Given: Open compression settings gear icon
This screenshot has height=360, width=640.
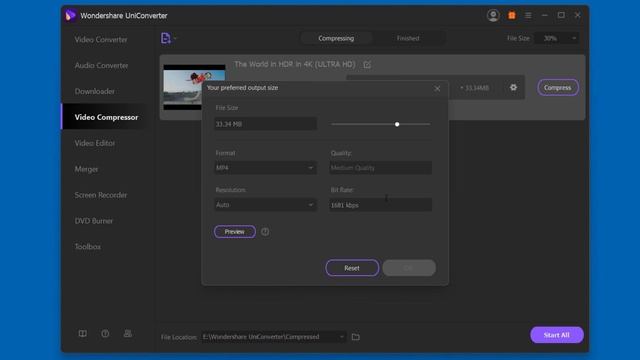Looking at the screenshot, I should click(513, 87).
